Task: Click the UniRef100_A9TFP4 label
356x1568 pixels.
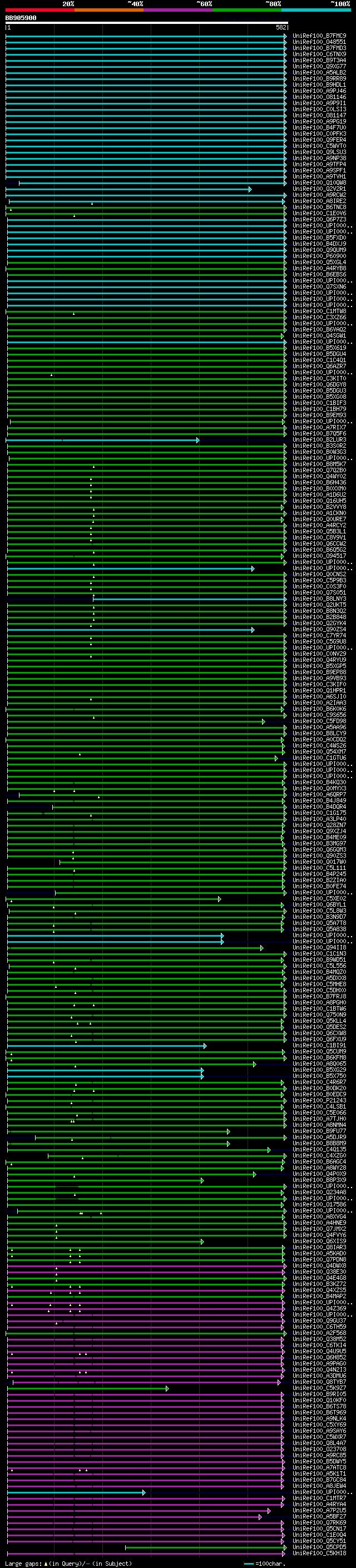Action: (x=319, y=164)
